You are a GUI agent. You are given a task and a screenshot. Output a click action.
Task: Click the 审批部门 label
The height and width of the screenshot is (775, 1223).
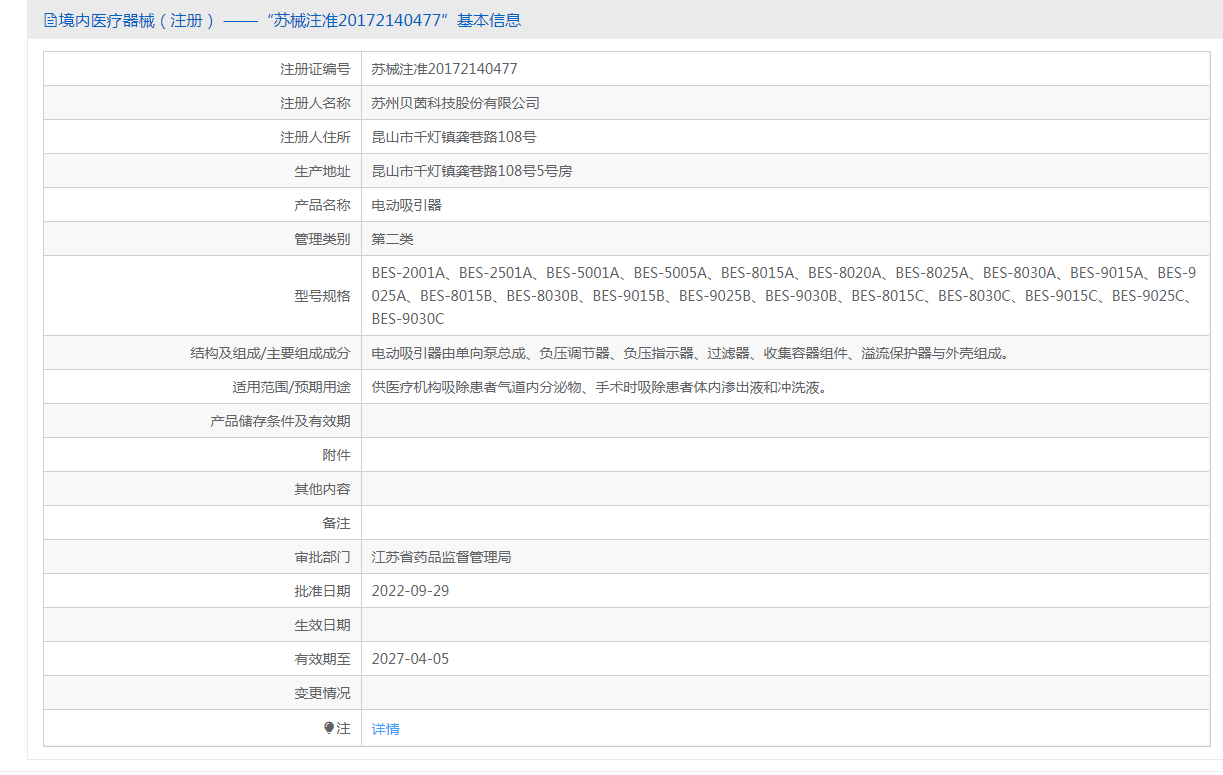322,557
